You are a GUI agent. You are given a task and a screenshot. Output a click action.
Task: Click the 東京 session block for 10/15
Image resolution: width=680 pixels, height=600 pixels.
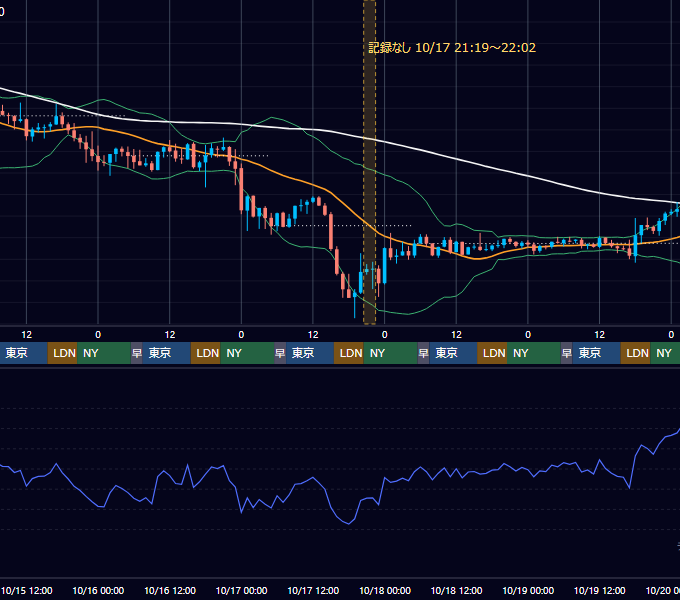(x=23, y=353)
